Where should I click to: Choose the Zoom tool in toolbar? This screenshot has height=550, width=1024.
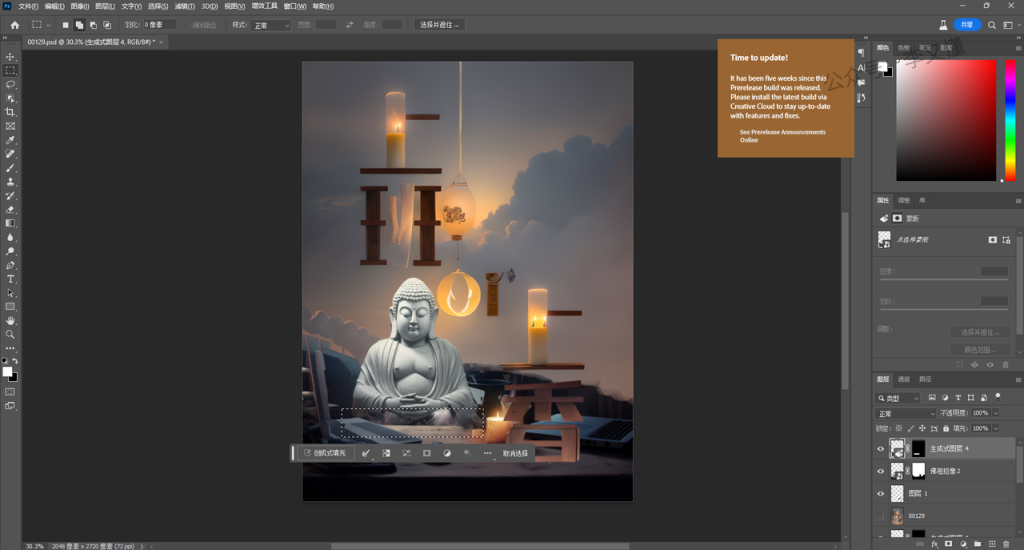coord(11,334)
